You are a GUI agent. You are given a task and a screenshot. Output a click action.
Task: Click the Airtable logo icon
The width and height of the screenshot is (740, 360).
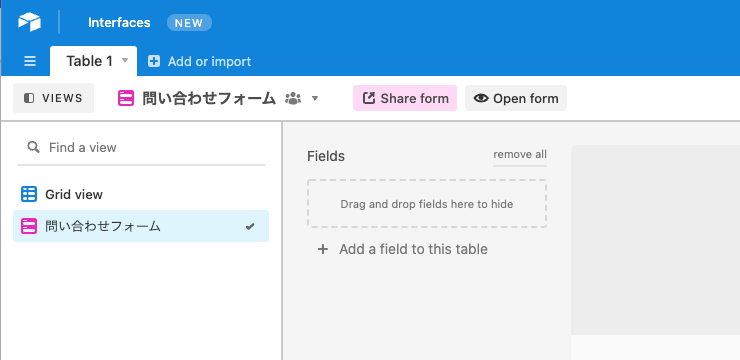[x=29, y=22]
